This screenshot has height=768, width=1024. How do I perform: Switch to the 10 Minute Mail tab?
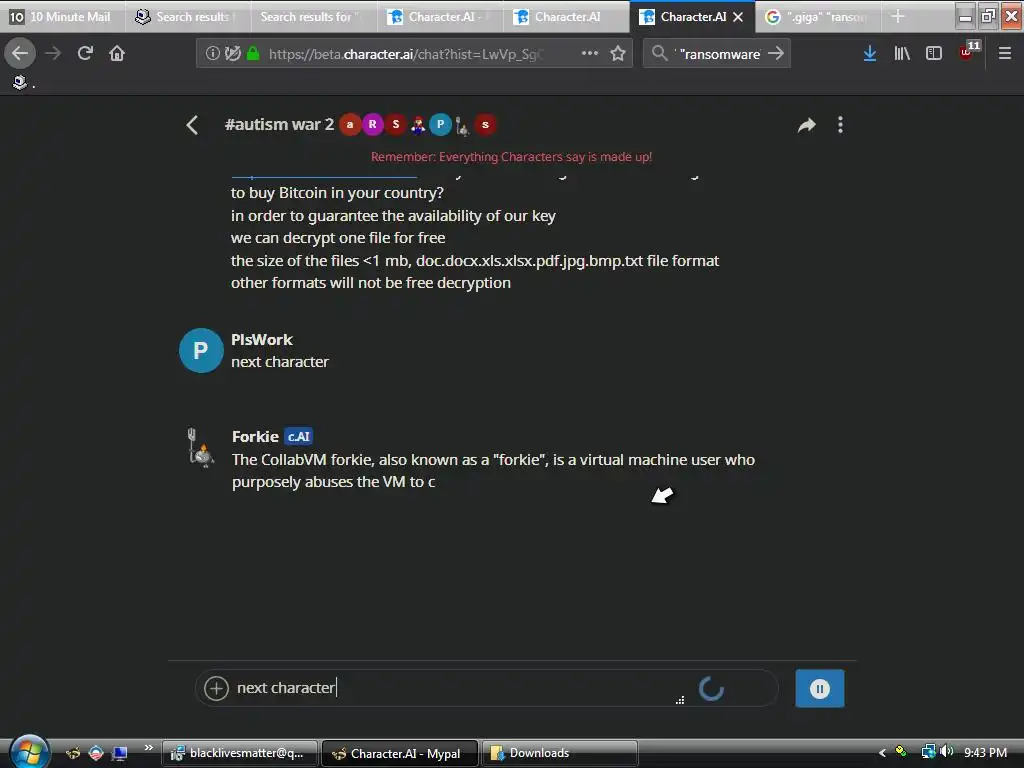pyautogui.click(x=63, y=17)
